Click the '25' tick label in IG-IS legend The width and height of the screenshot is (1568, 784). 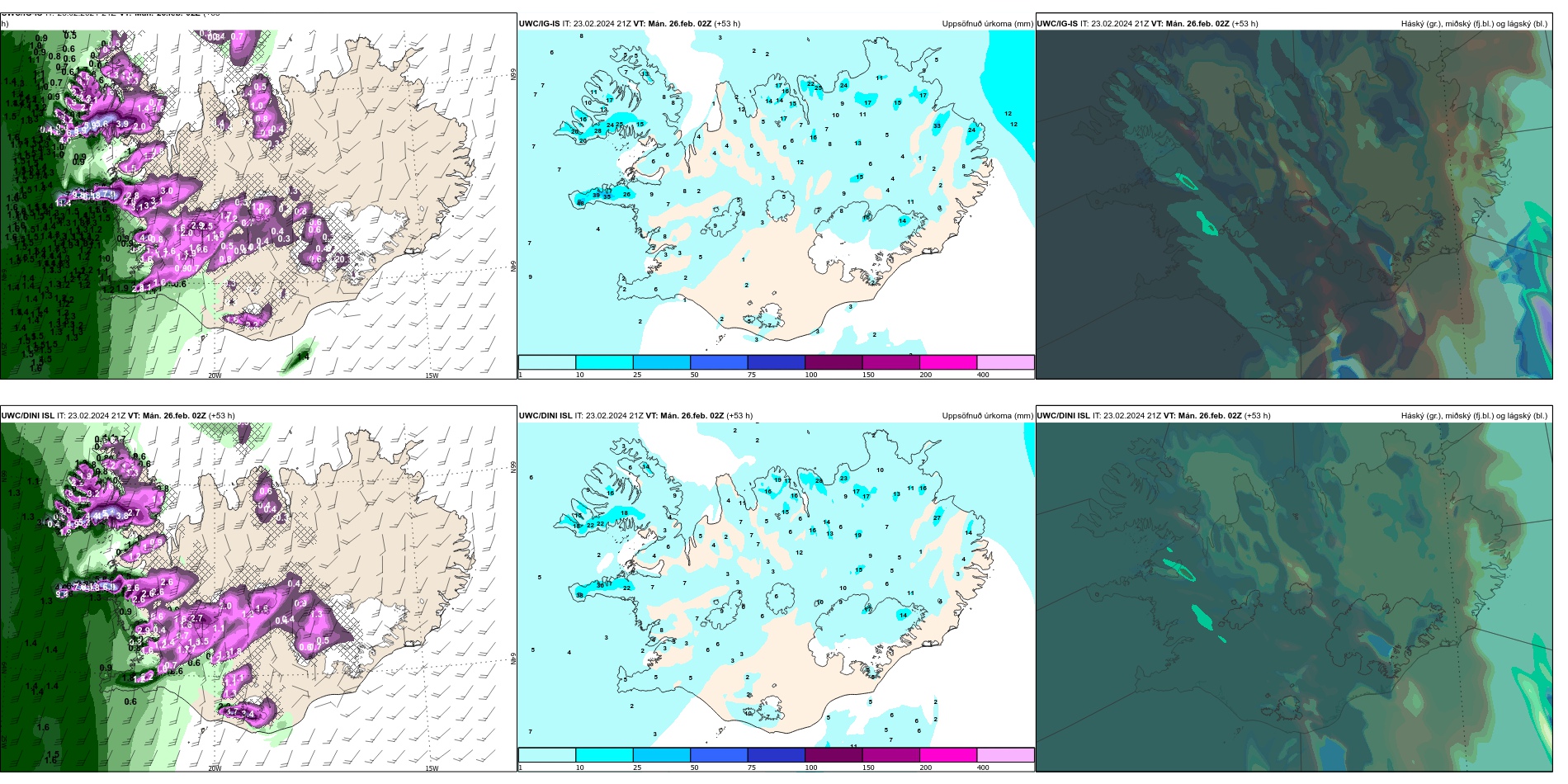[x=637, y=375]
